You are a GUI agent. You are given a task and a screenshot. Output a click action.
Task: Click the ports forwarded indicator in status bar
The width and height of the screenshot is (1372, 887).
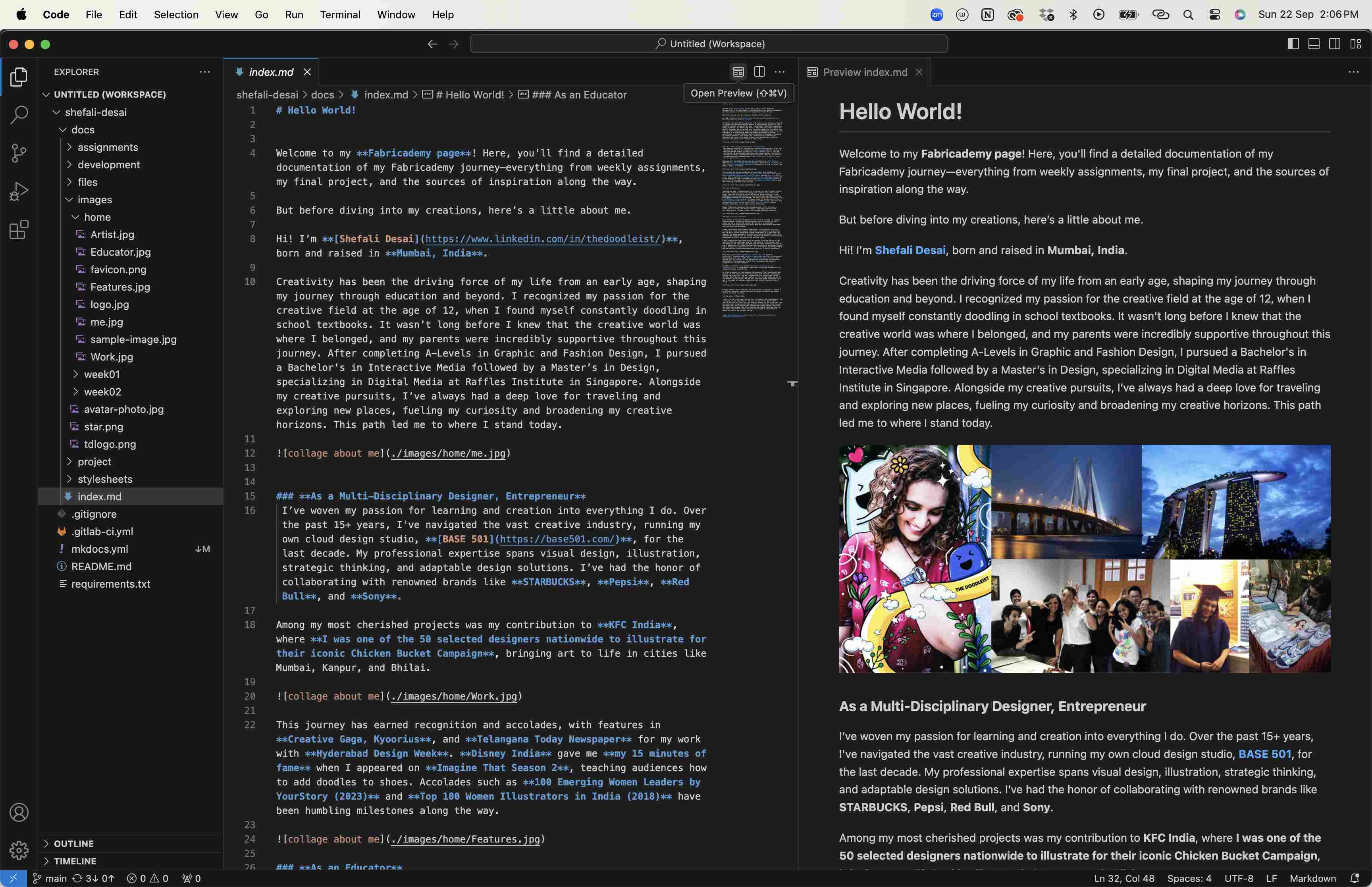click(192, 878)
